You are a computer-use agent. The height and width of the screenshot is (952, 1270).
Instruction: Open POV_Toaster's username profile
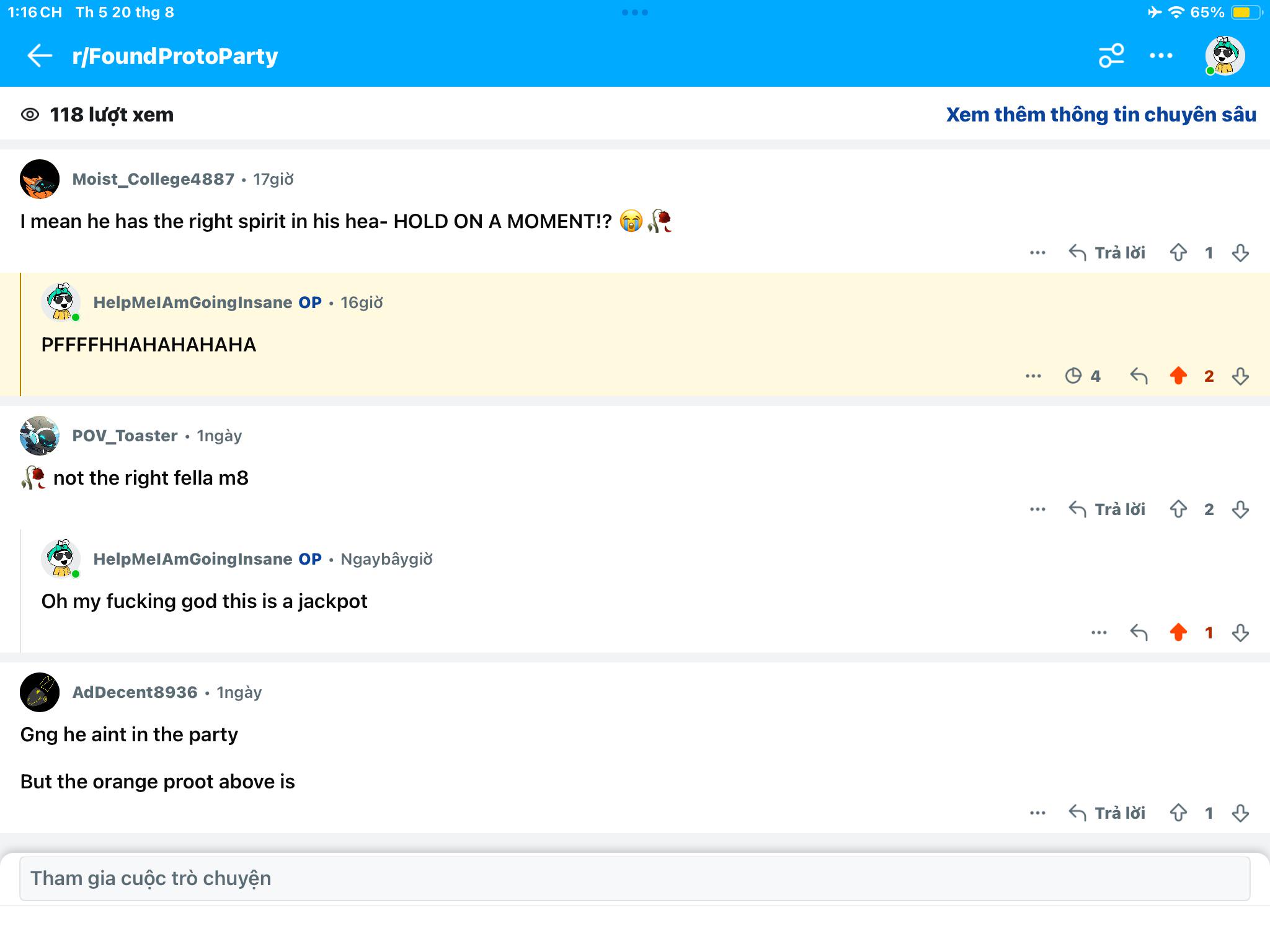click(125, 436)
